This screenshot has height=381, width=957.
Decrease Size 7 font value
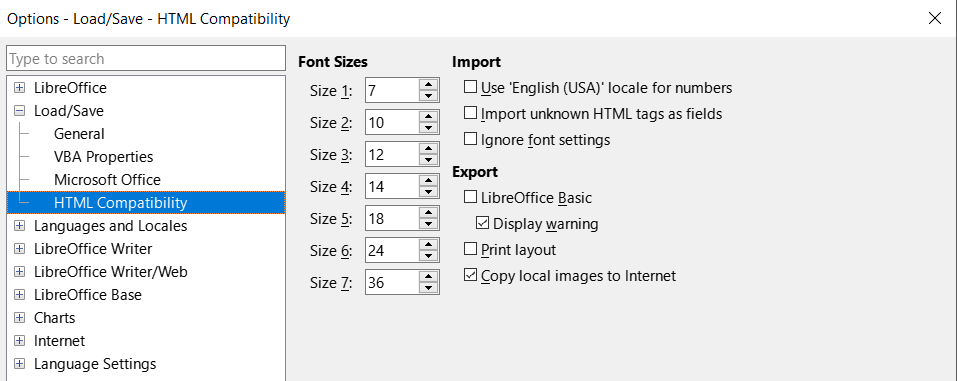(429, 288)
